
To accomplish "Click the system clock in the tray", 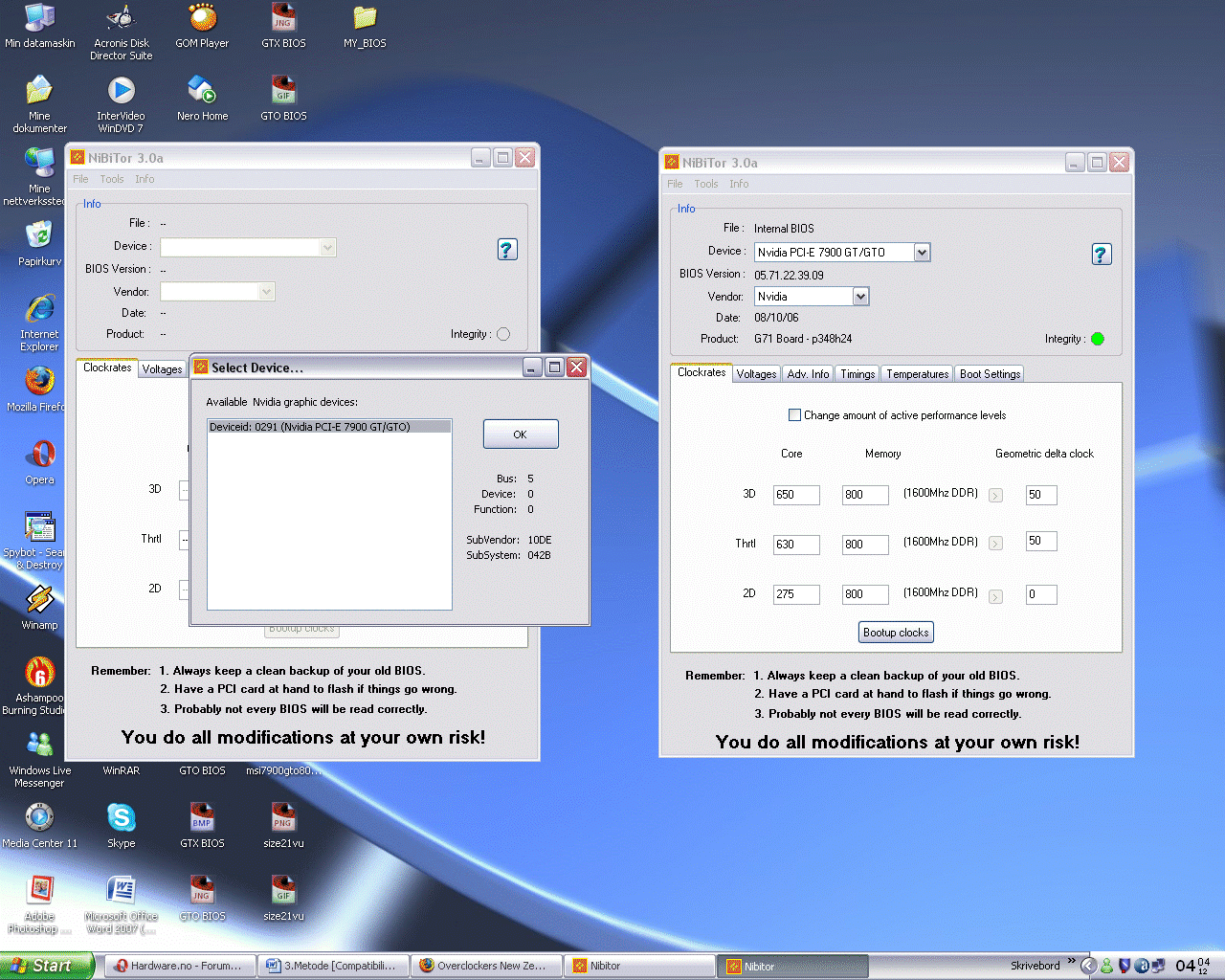I will point(1192,966).
